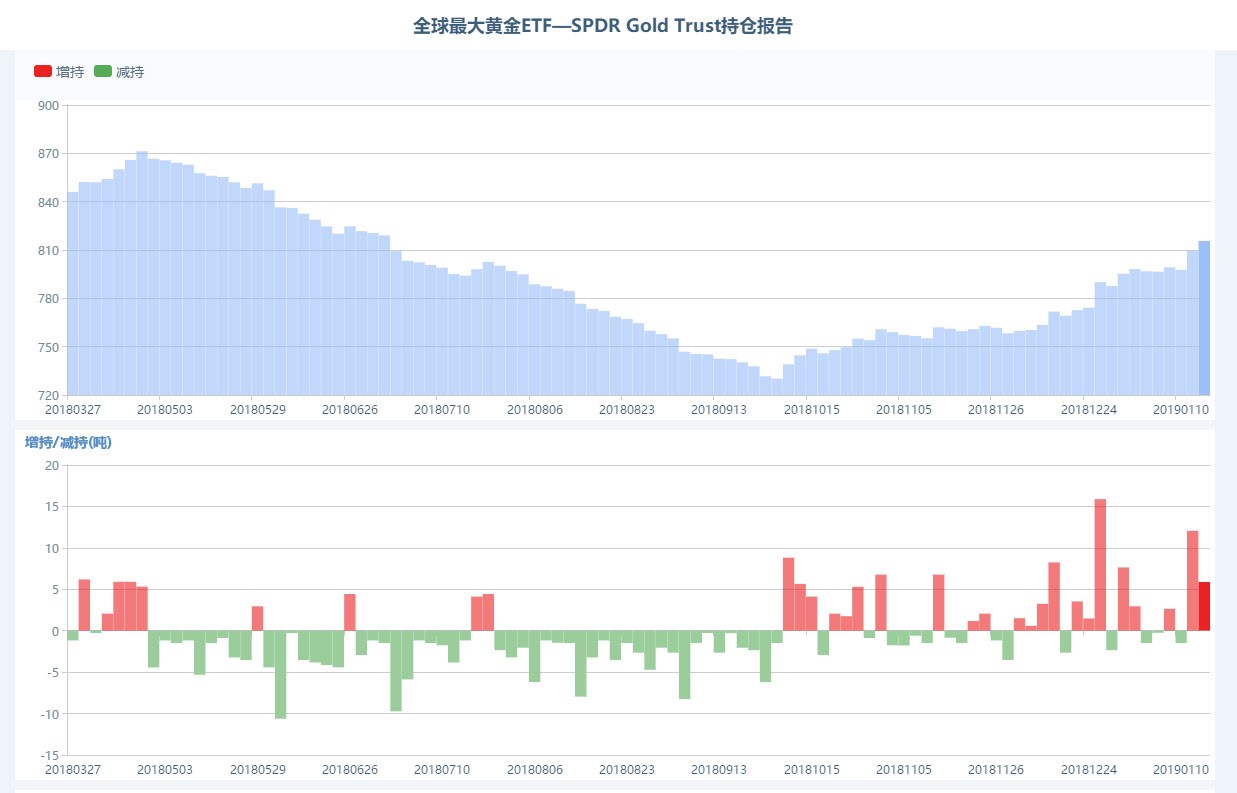Screen dimensions: 1237x793
Task: Click 20180913 on the upper chart x-axis
Action: [719, 409]
